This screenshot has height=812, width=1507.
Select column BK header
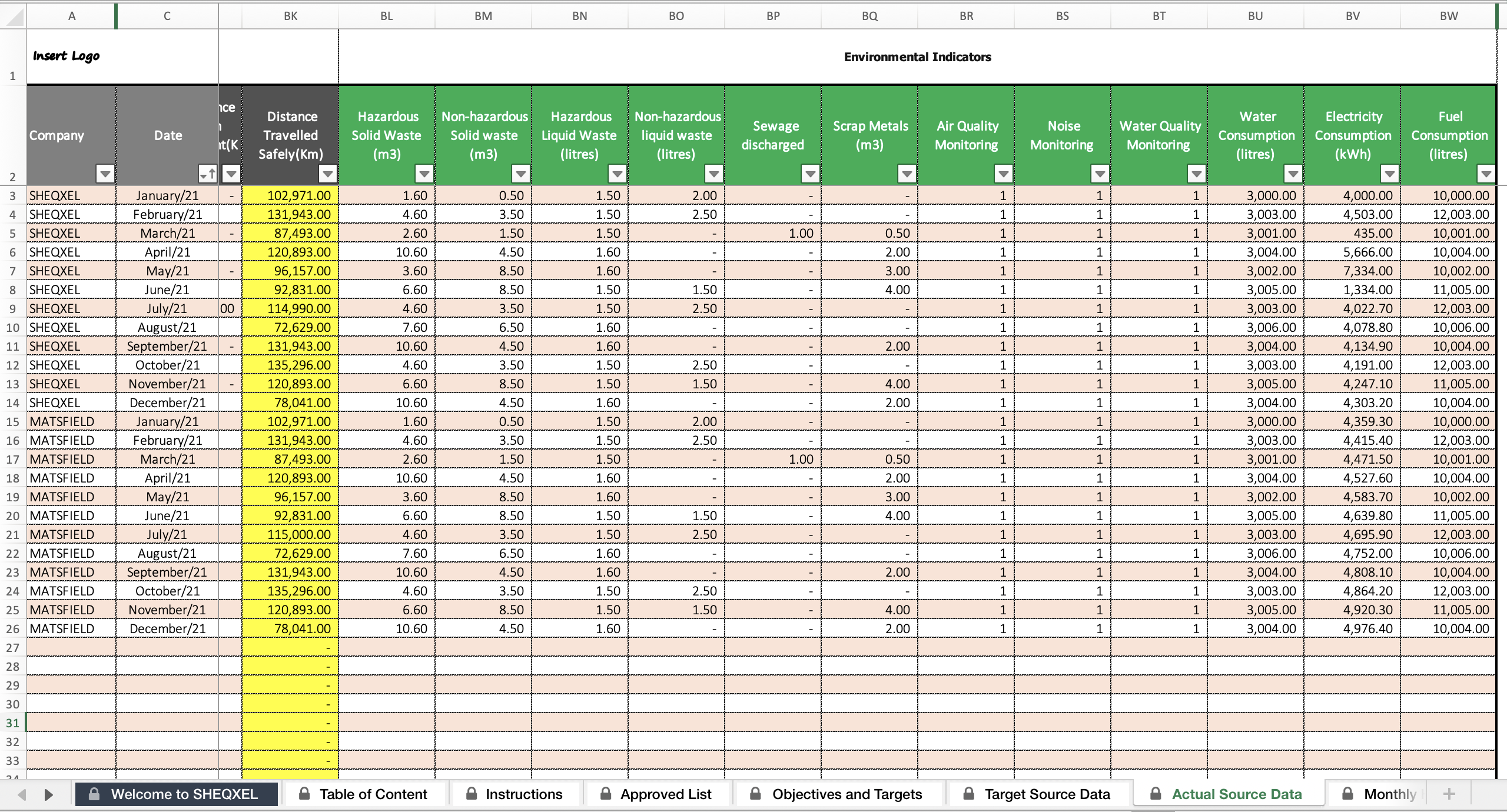coord(290,16)
